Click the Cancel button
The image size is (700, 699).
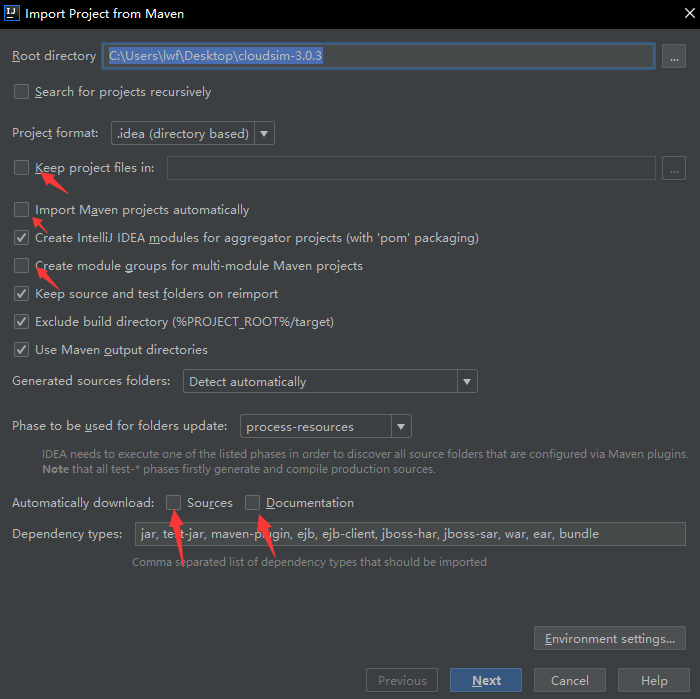[570, 680]
